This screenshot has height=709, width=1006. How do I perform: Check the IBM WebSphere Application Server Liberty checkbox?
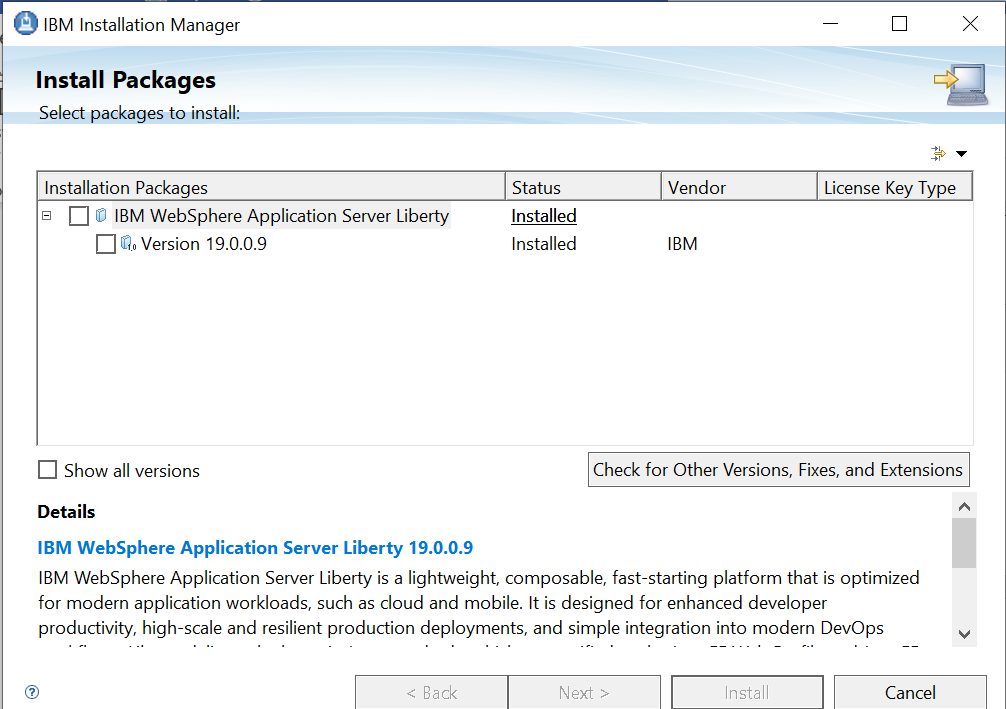coord(79,216)
